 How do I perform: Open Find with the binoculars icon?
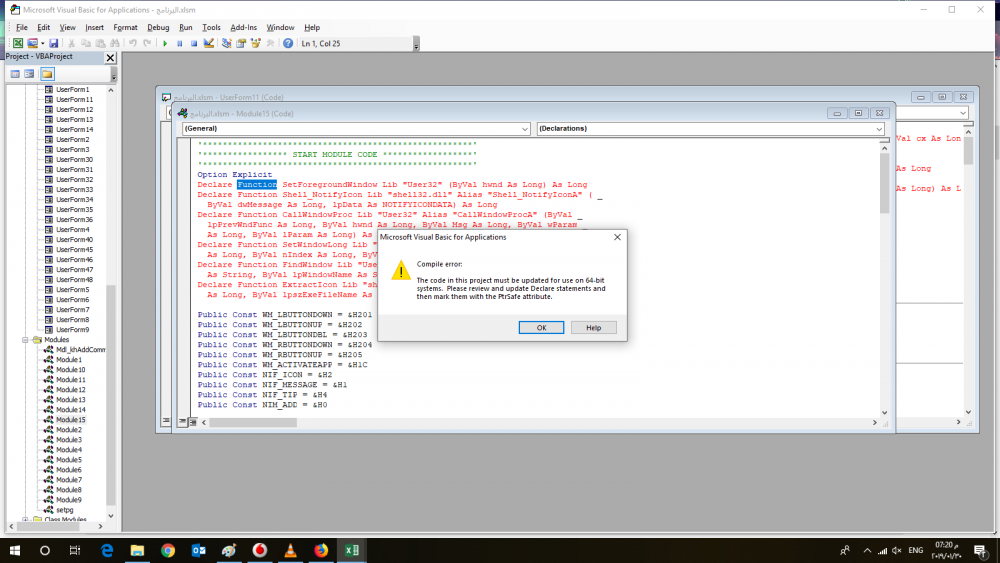click(x=115, y=43)
